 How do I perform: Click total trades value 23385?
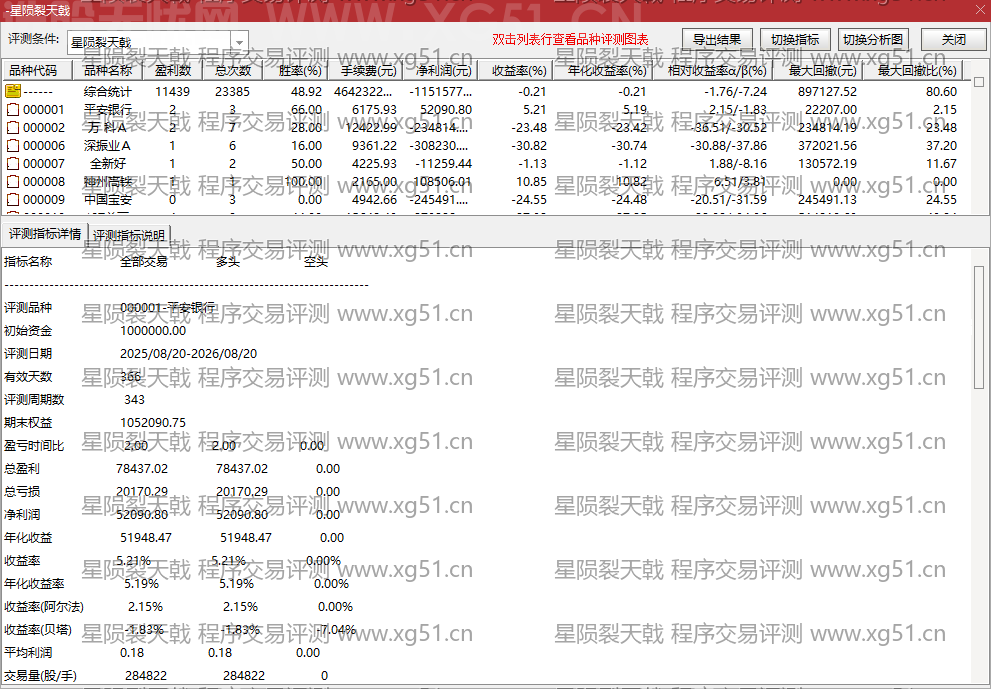pos(233,92)
